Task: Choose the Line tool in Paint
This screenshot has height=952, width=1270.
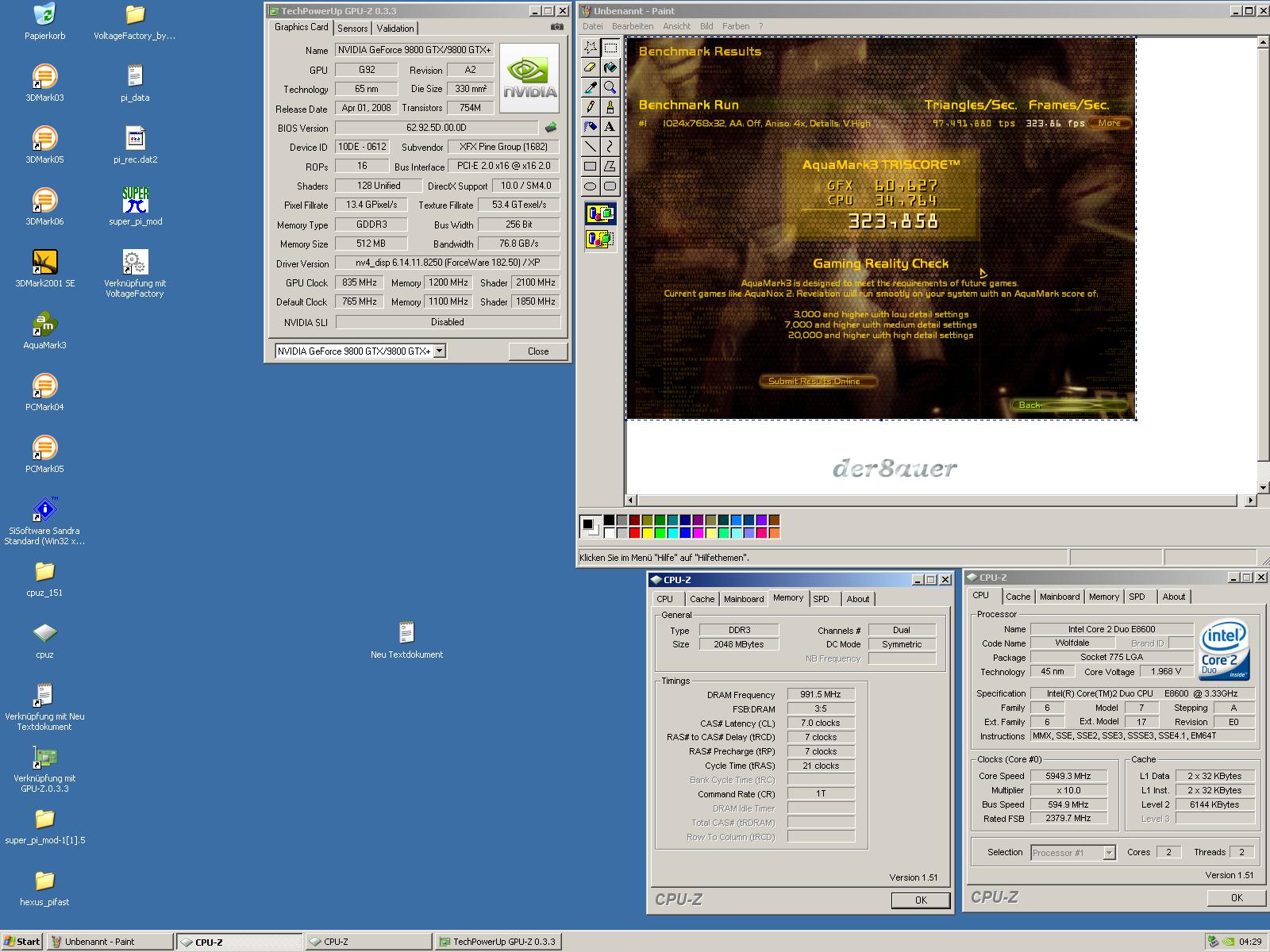Action: 591,147
